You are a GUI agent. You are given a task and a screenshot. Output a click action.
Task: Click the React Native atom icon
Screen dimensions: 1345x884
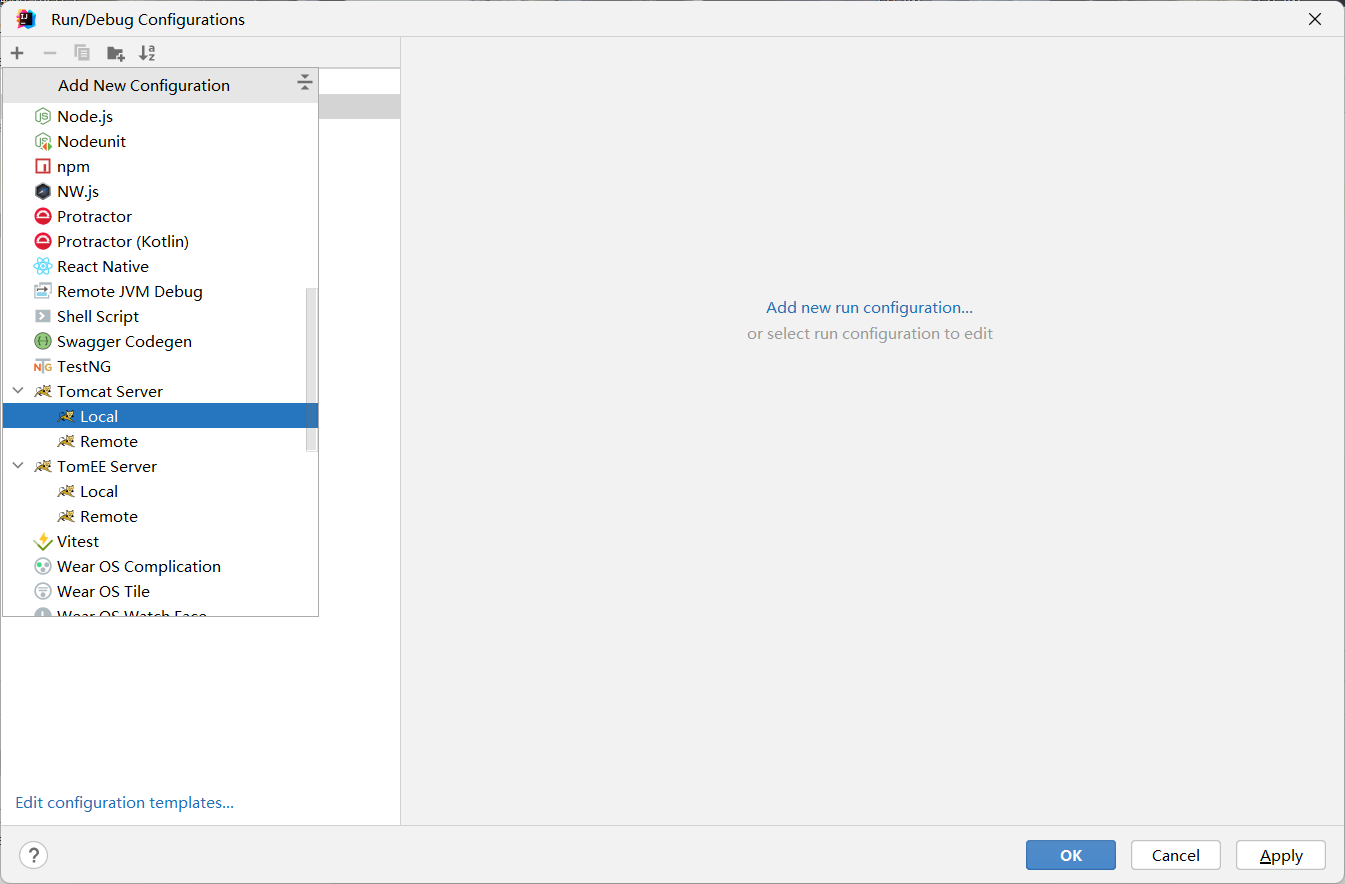43,266
